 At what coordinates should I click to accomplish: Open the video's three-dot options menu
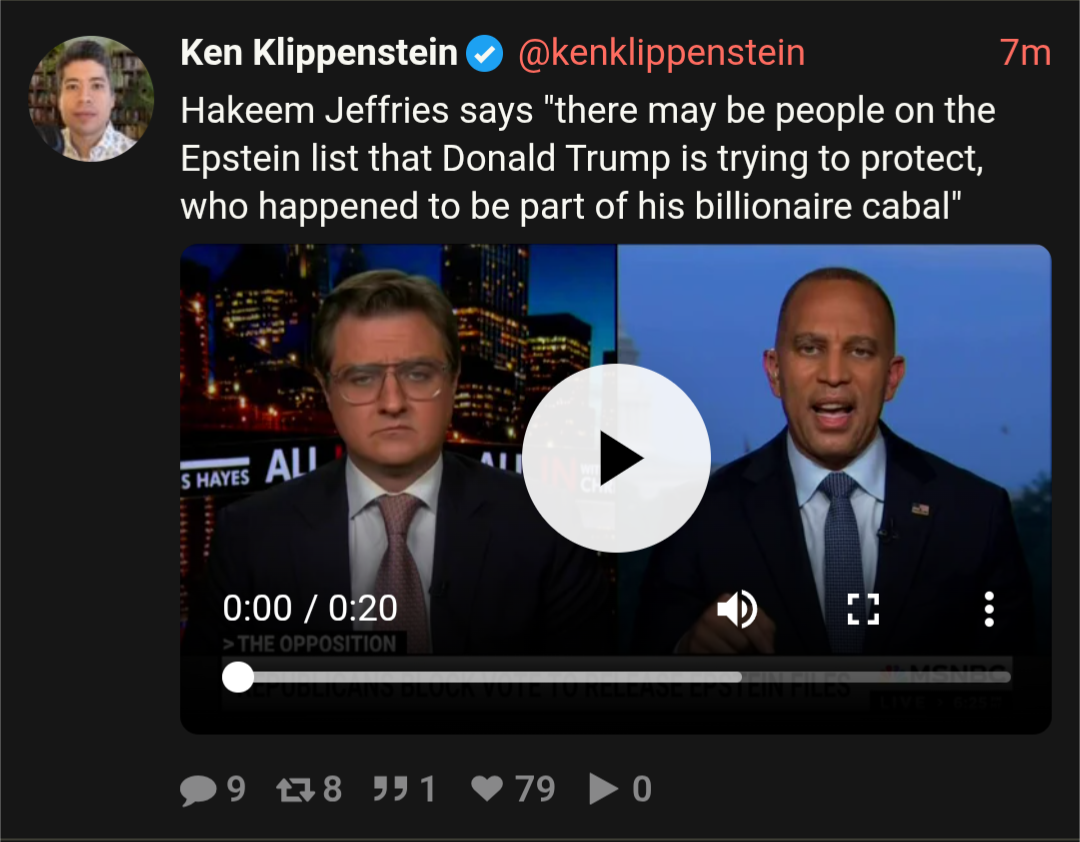click(x=989, y=609)
